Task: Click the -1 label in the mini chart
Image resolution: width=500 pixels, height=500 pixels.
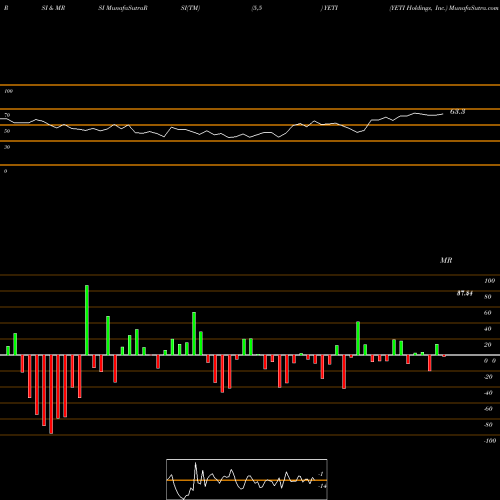Action: [321, 474]
